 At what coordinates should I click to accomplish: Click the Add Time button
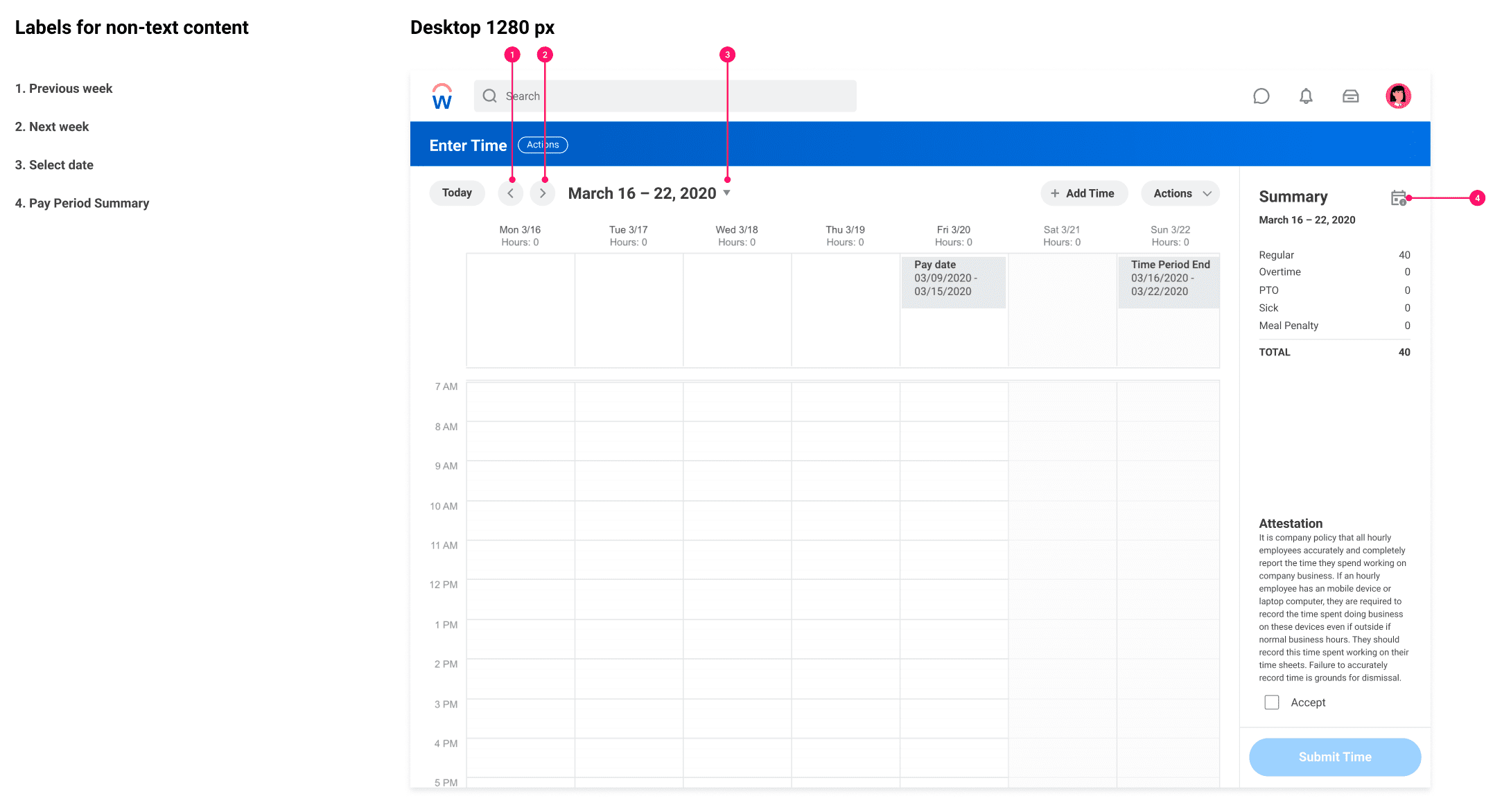tap(1083, 193)
